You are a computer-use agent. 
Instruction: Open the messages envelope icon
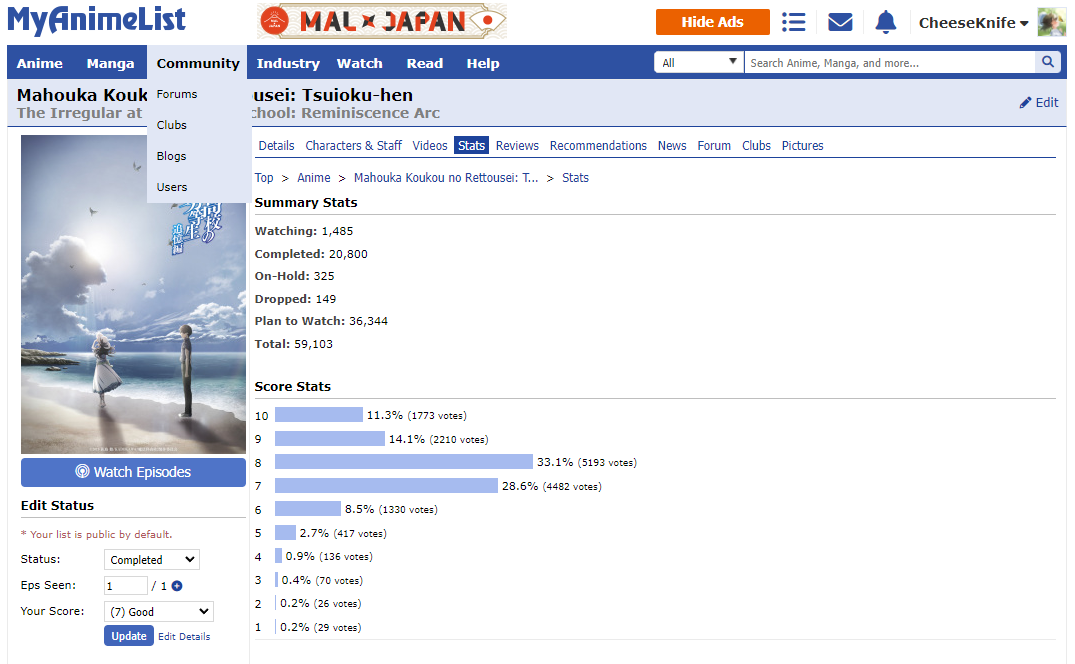click(840, 22)
